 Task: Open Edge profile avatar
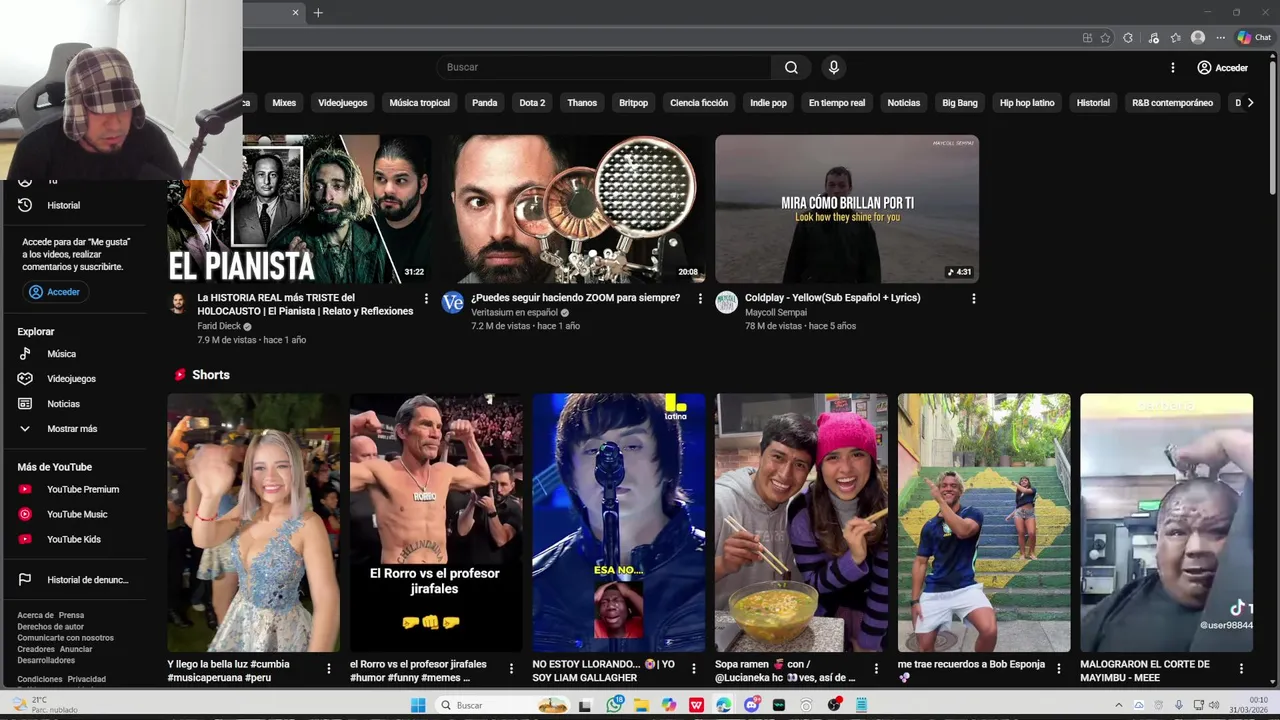coord(1198,38)
